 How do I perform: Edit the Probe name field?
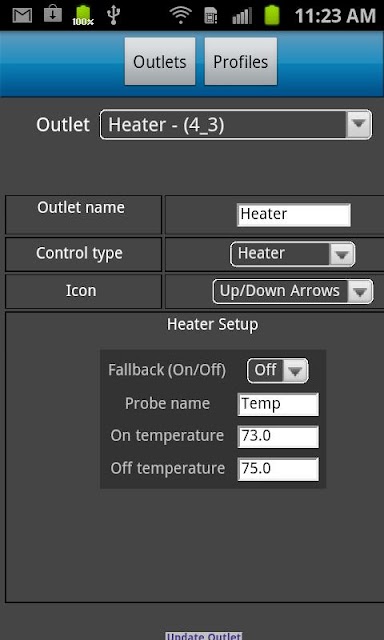click(278, 404)
